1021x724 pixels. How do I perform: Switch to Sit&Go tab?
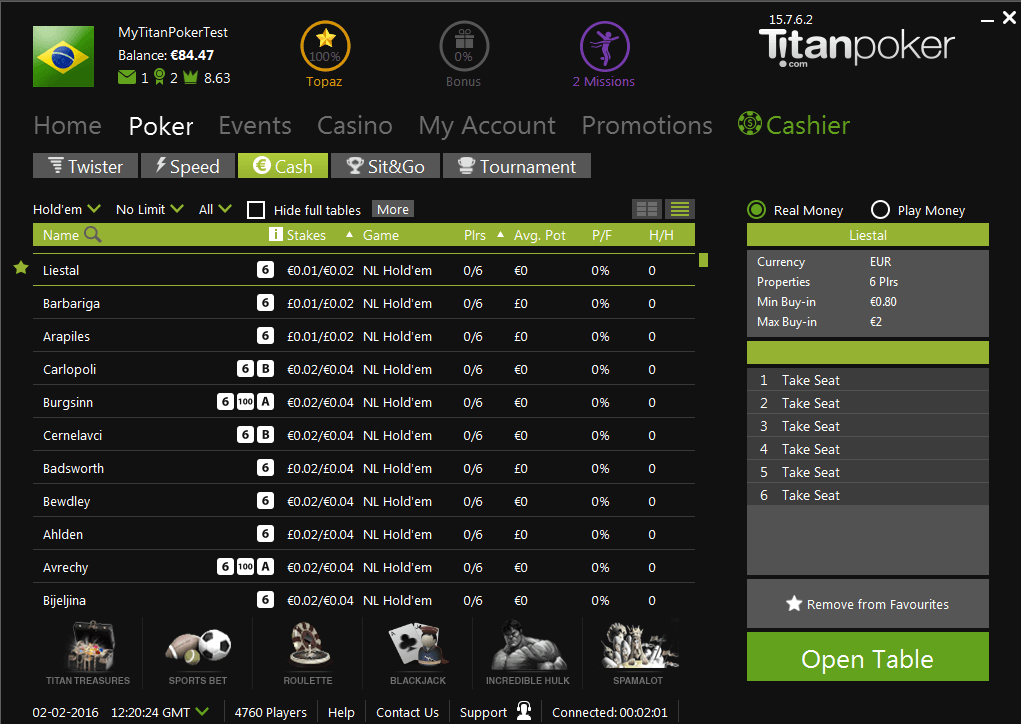pos(385,166)
